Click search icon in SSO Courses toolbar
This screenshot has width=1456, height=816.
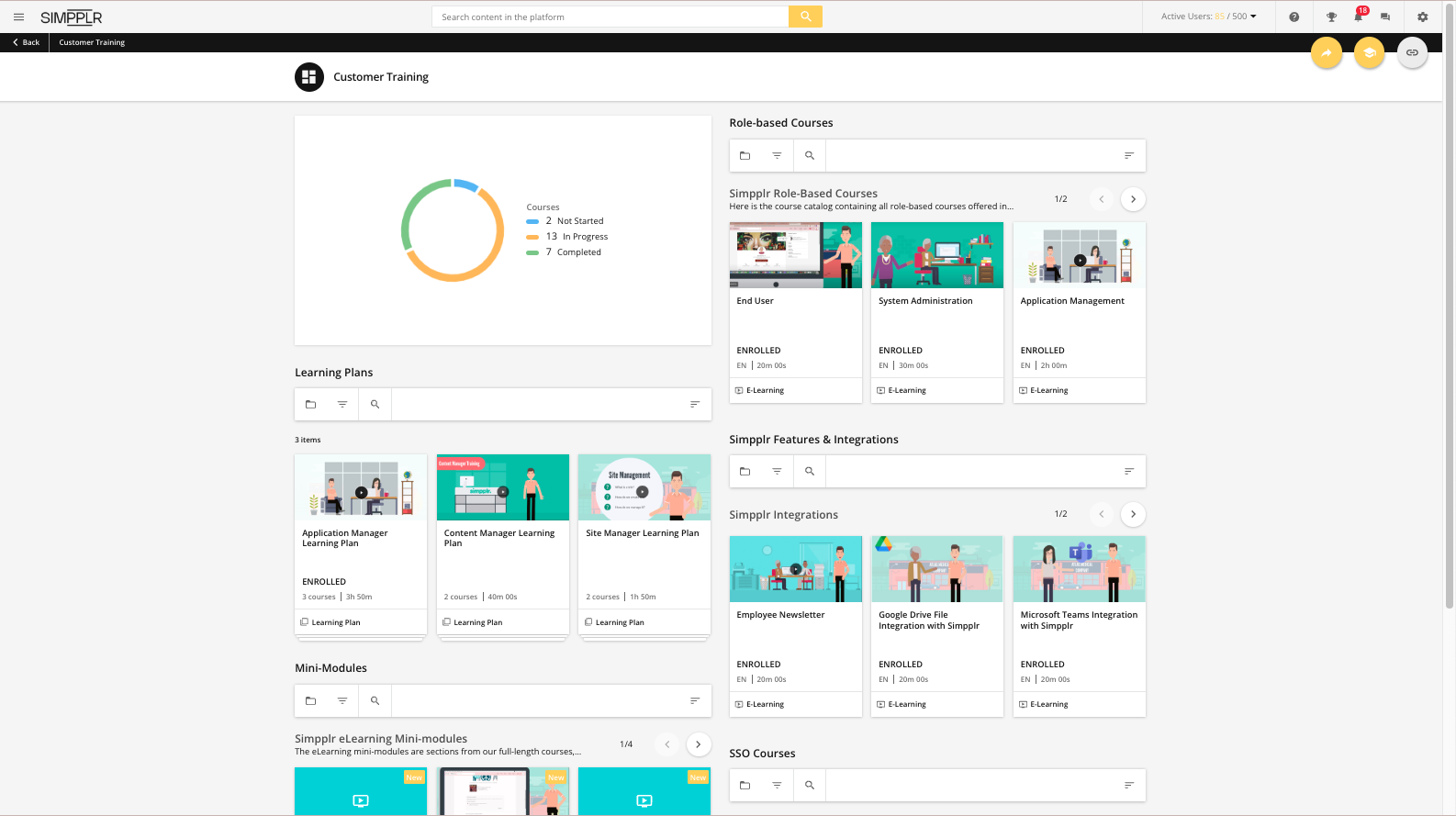pyautogui.click(x=810, y=785)
